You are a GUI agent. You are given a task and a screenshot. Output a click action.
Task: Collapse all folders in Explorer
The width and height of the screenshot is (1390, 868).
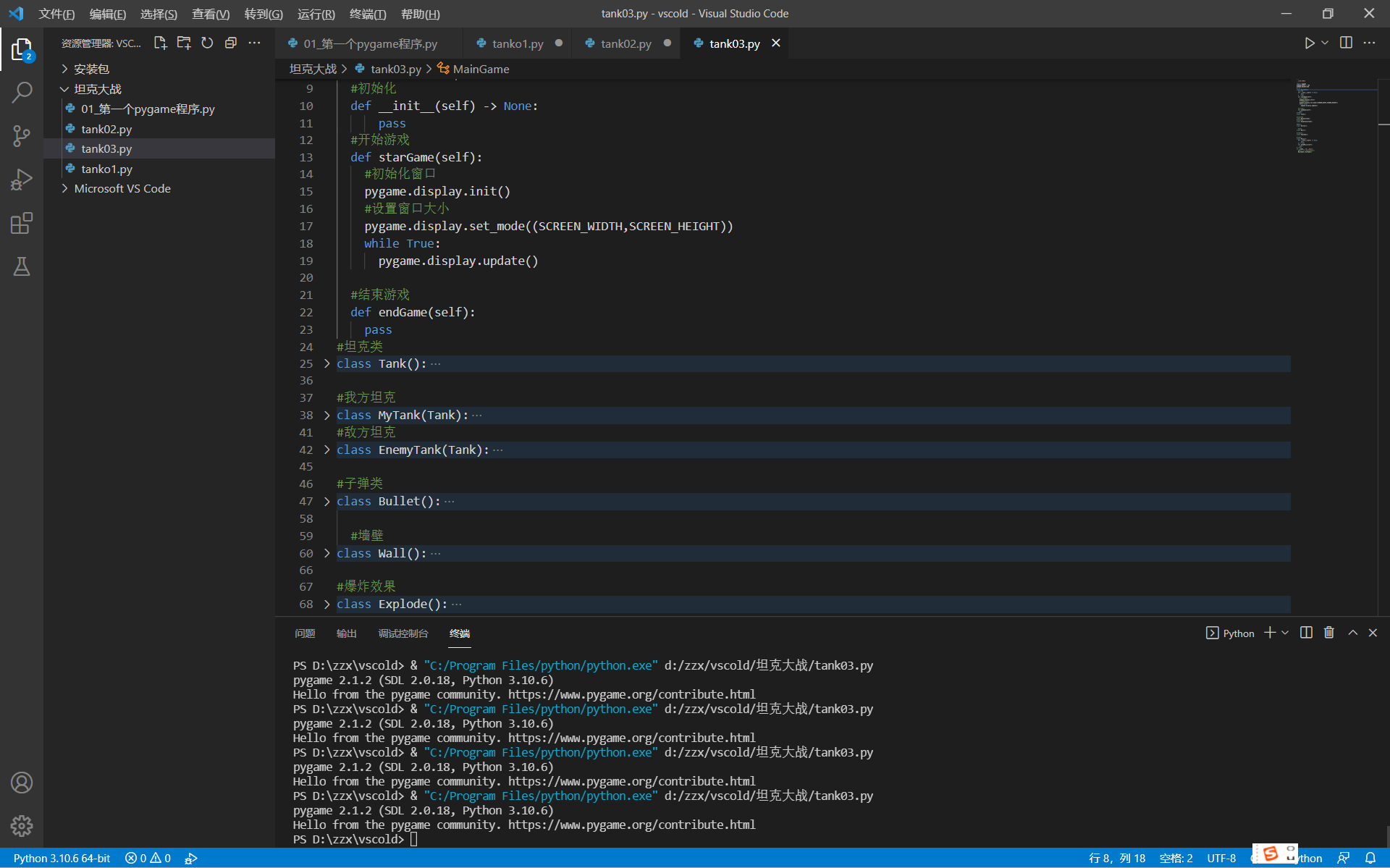231,43
